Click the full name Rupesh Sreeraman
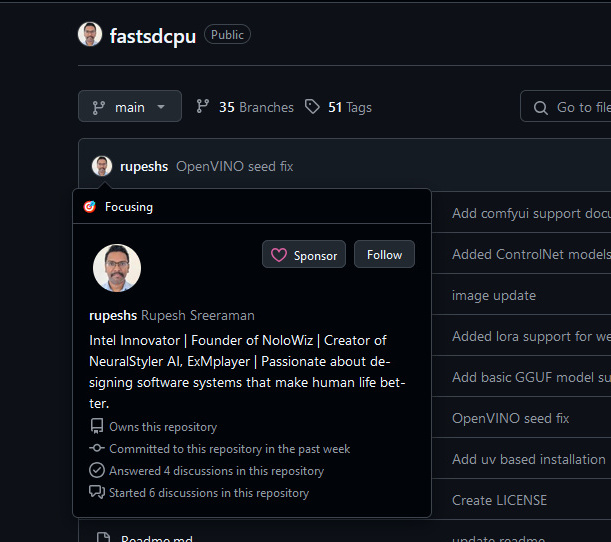Screen dimensions: 611x542 (198, 315)
